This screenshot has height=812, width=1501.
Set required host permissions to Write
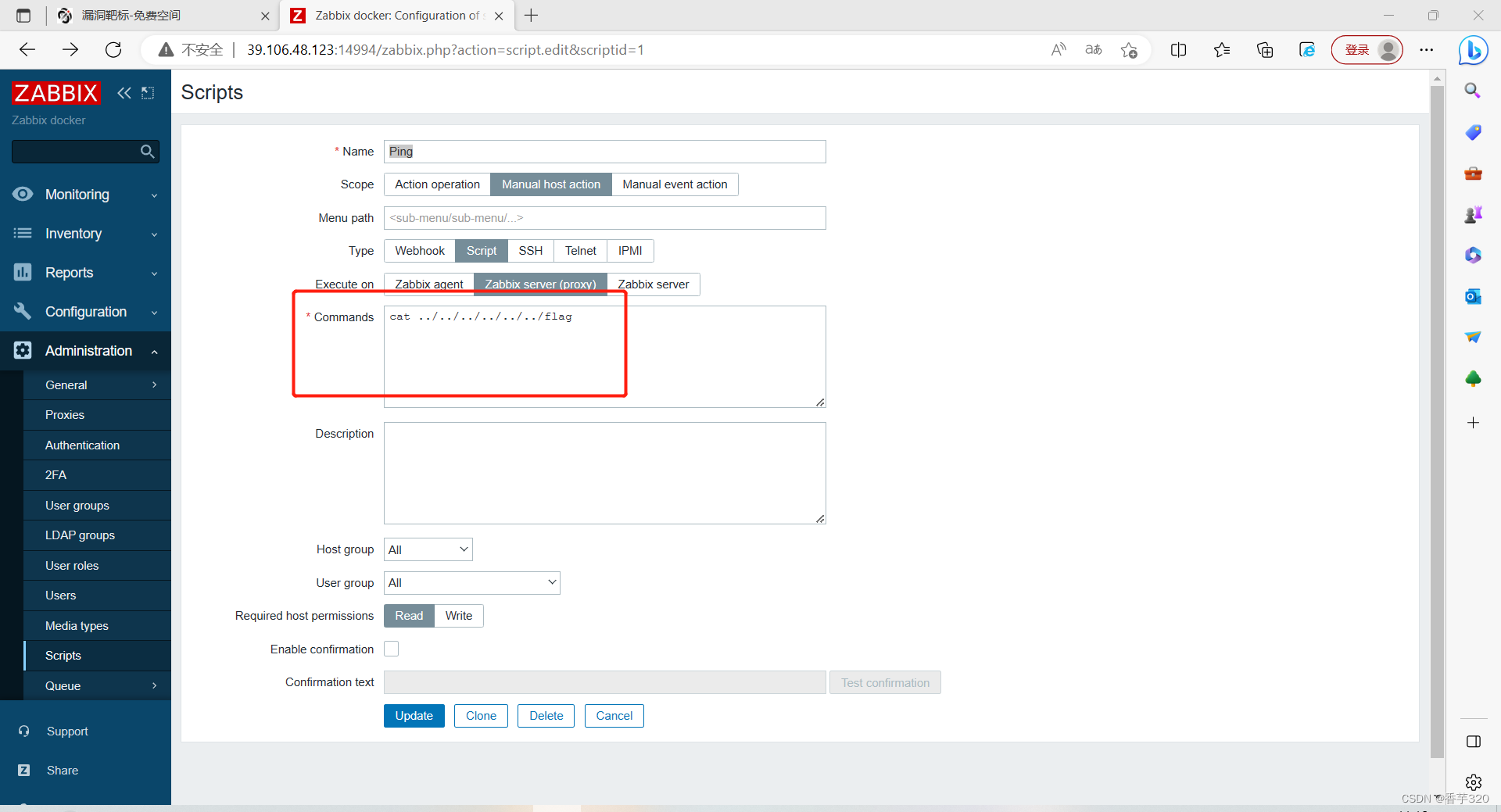[x=459, y=616]
